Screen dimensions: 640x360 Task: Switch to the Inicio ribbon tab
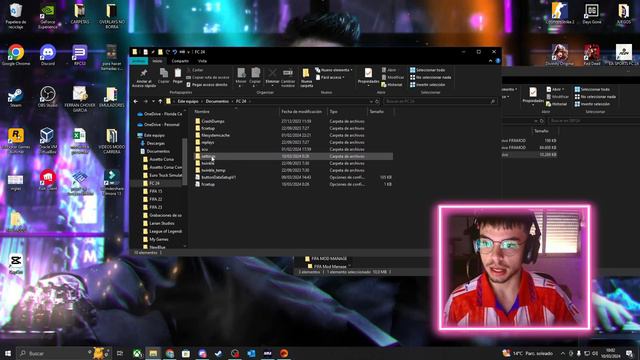coord(157,61)
